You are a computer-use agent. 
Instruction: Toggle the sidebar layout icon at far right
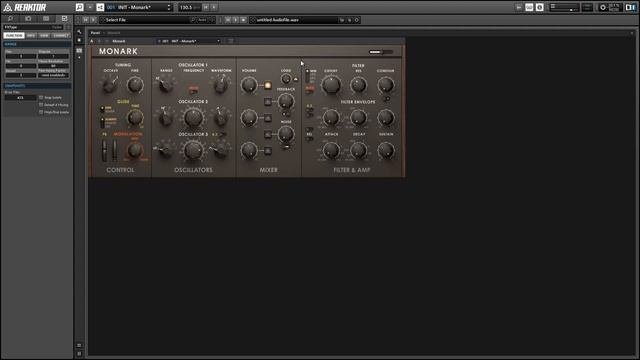[631, 7]
